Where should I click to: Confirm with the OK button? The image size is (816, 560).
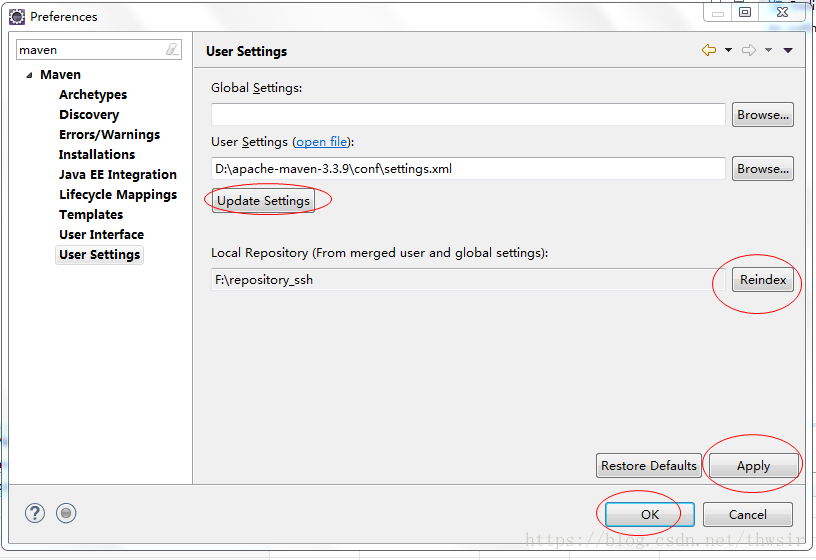pos(649,514)
